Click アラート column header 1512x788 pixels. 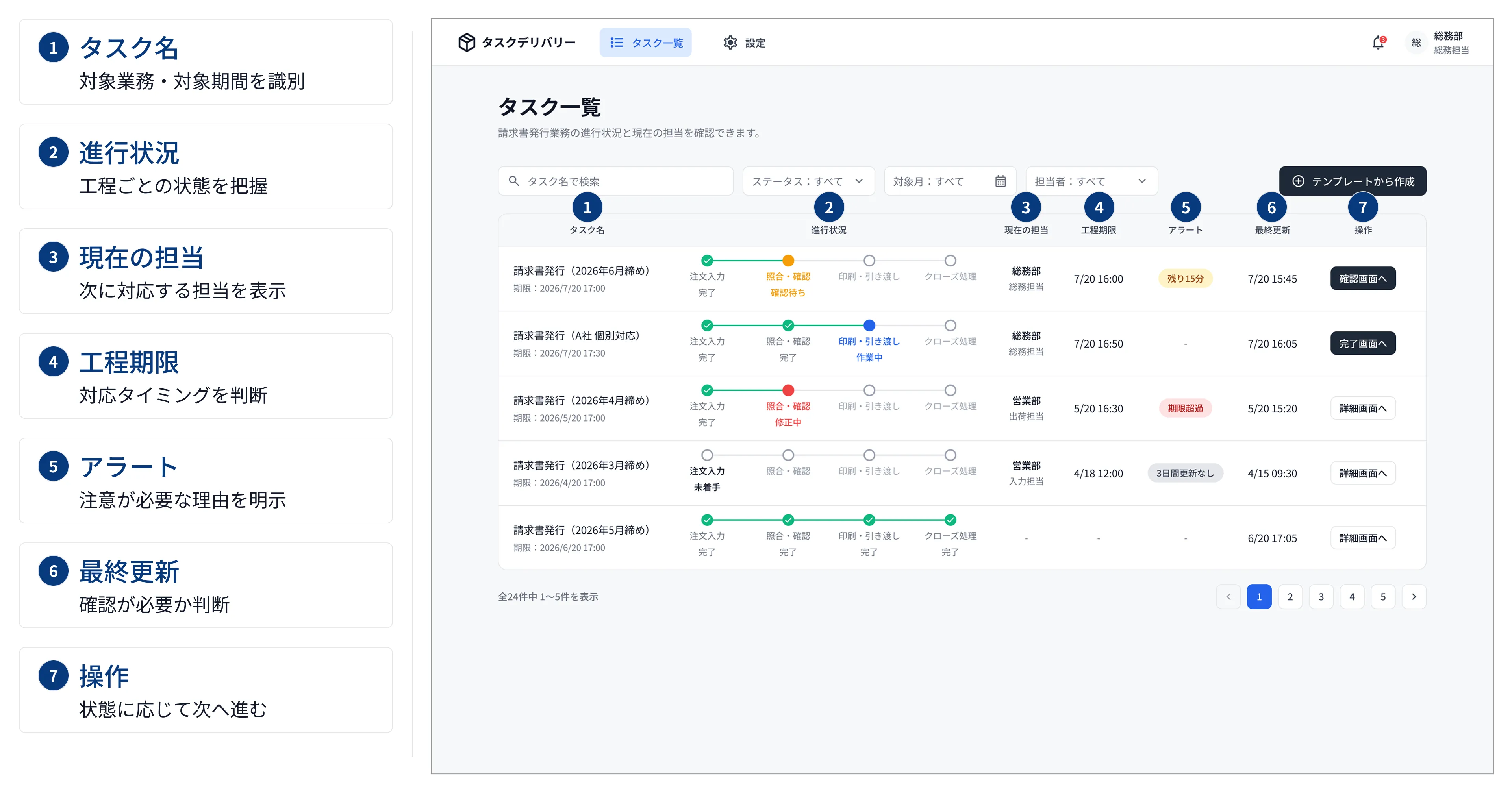pos(1185,230)
